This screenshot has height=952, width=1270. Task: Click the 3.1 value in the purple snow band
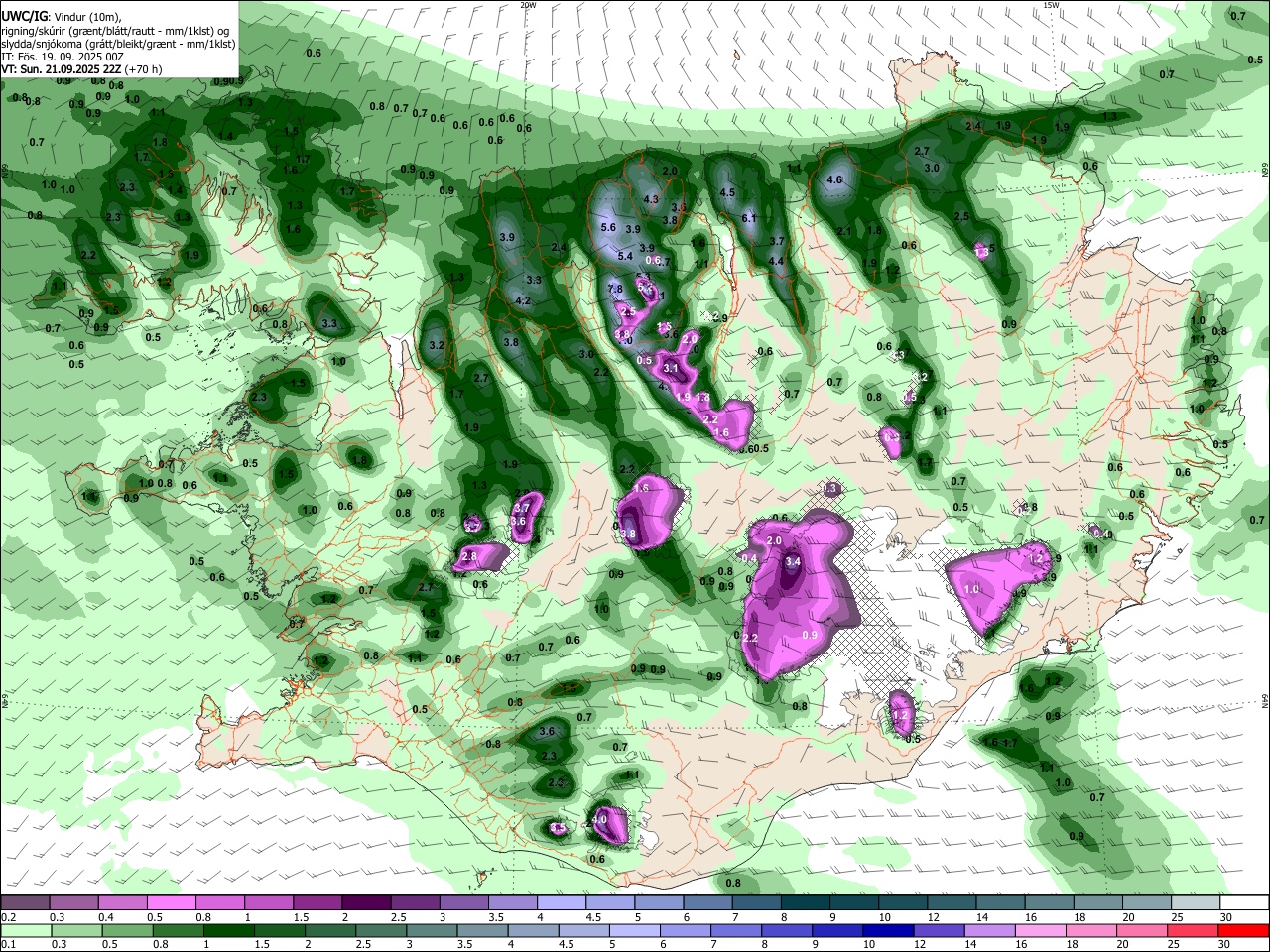coord(671,369)
